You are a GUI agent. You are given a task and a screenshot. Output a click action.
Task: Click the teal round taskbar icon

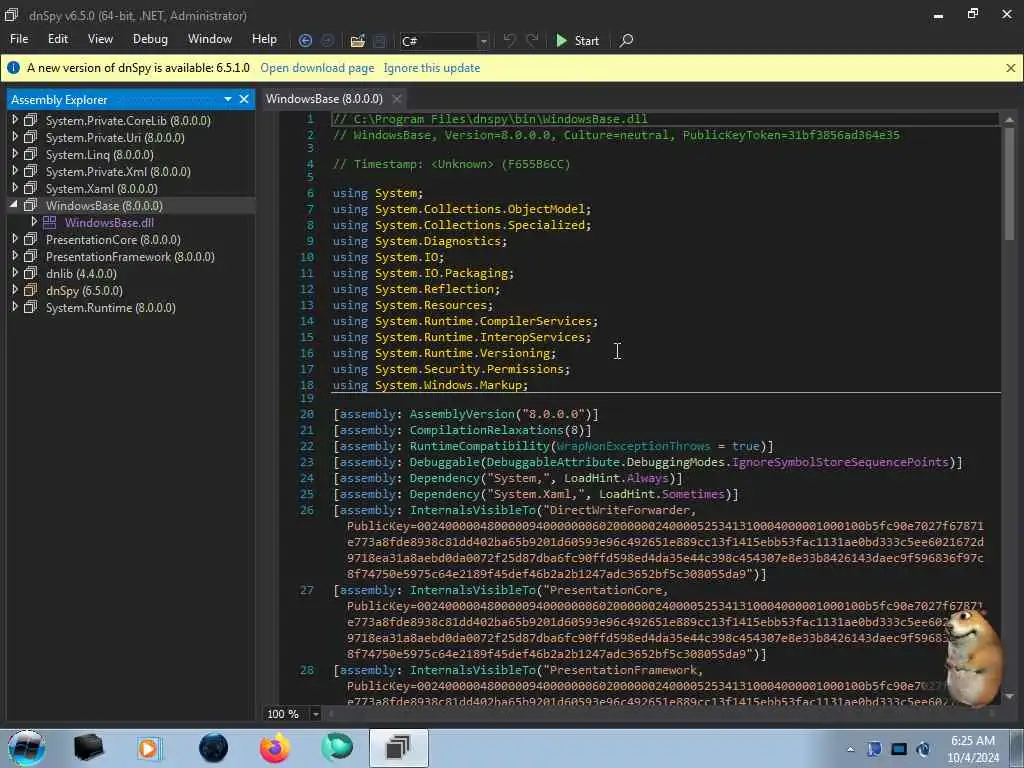[337, 748]
